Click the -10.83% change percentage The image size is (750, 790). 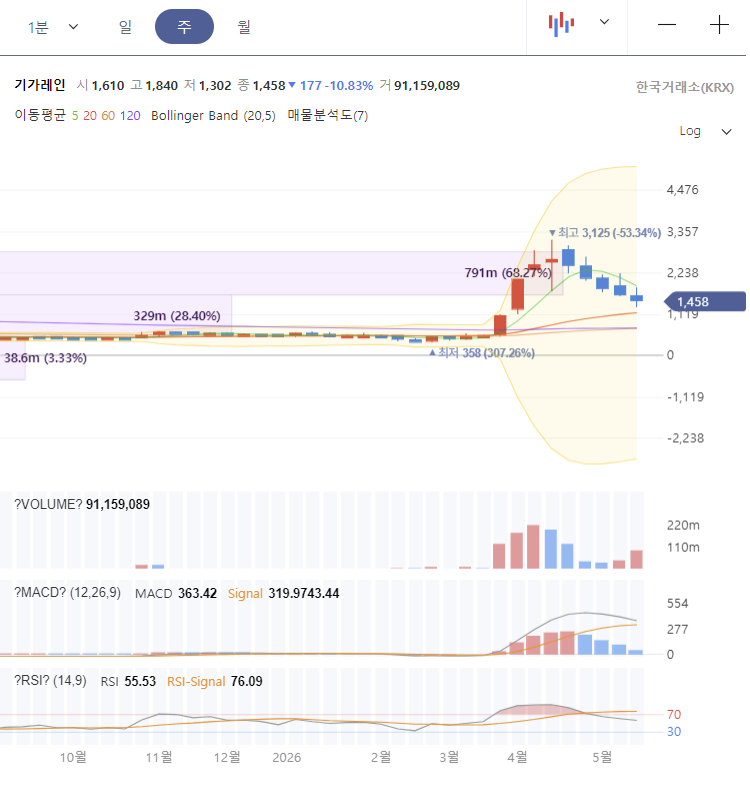coord(349,86)
